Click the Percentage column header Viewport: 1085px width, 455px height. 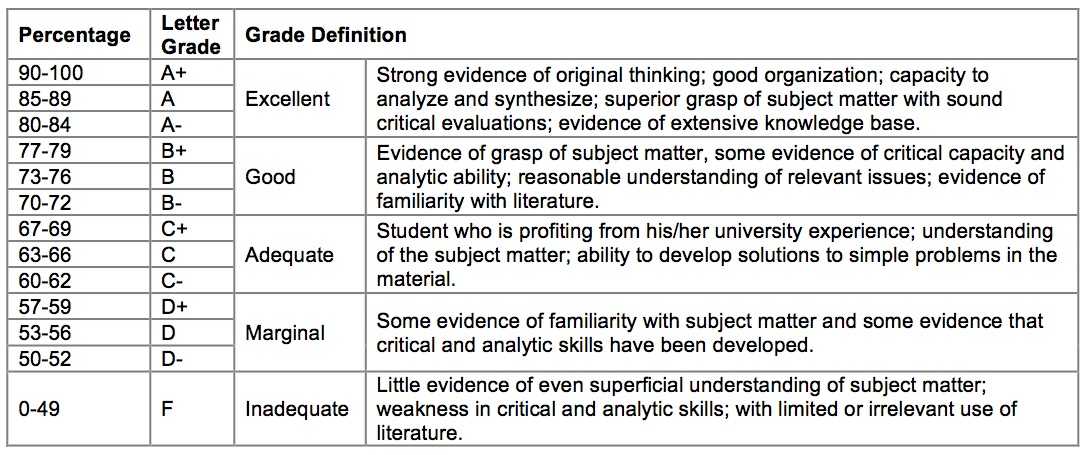80,35
